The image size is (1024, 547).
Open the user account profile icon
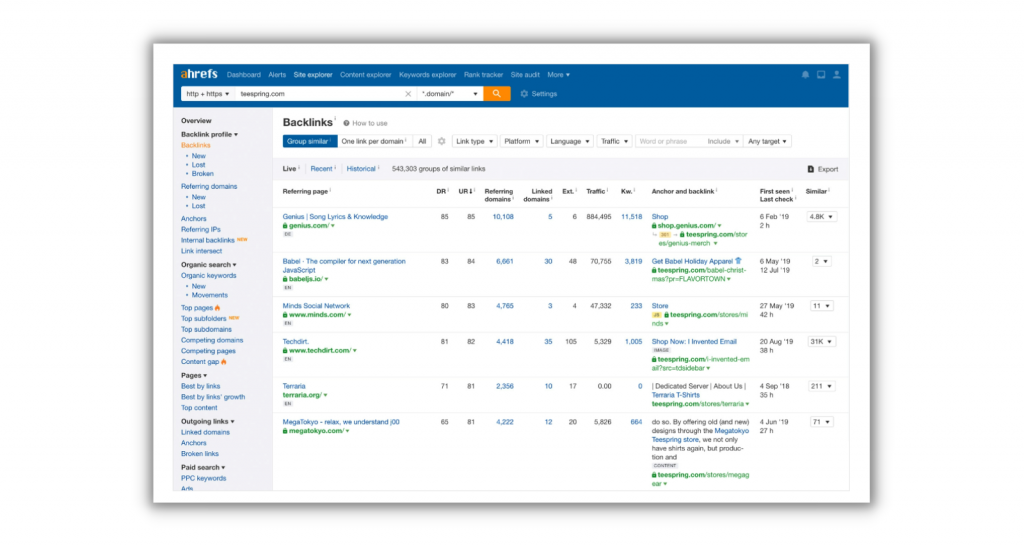[x=837, y=75]
